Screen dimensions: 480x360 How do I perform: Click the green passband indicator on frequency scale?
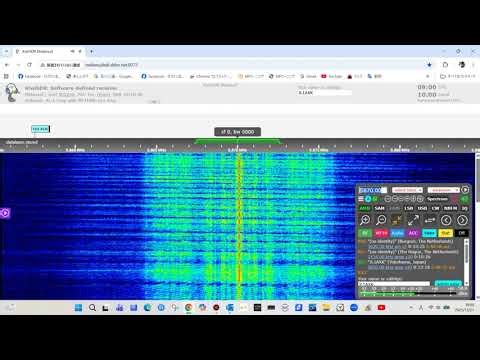(237, 142)
